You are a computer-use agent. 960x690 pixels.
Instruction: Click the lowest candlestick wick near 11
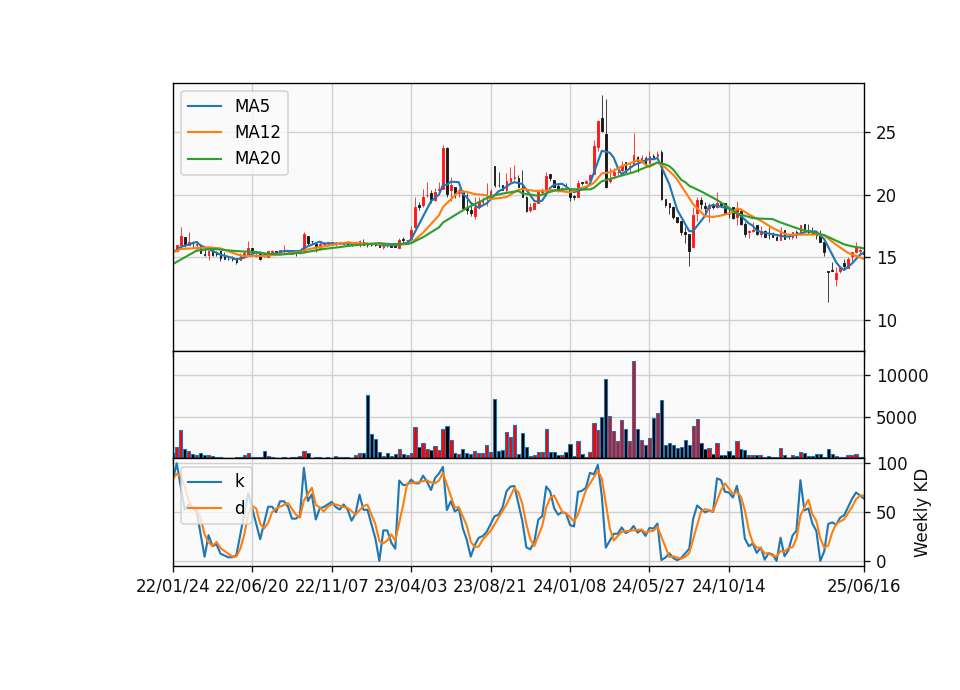point(828,286)
